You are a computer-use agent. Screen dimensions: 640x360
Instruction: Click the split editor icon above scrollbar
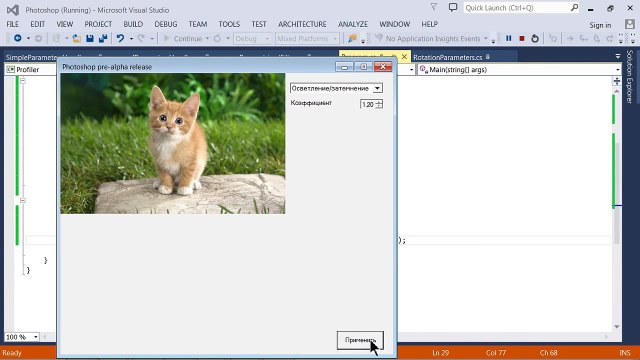(x=617, y=81)
